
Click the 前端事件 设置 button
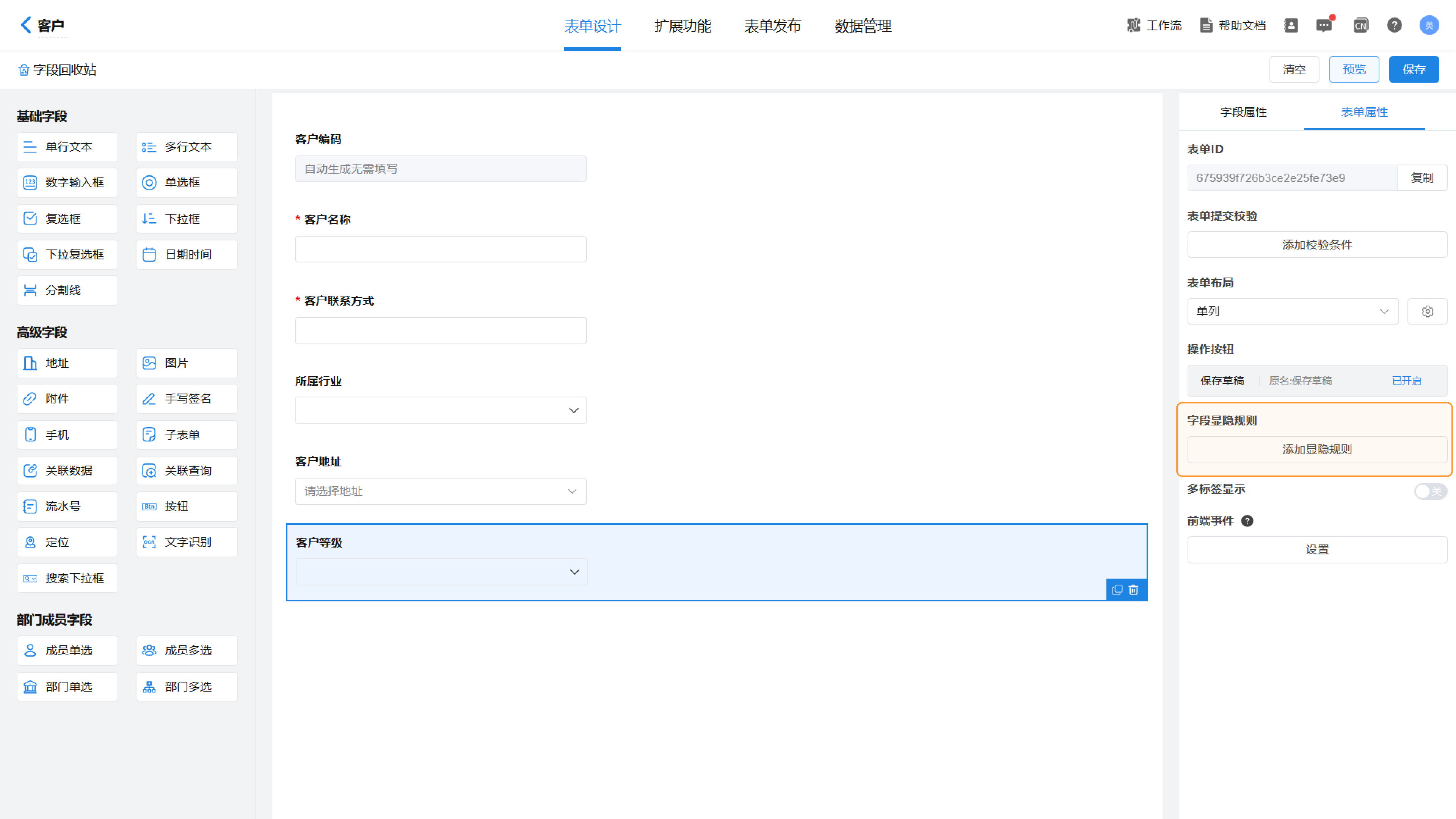[1317, 550]
